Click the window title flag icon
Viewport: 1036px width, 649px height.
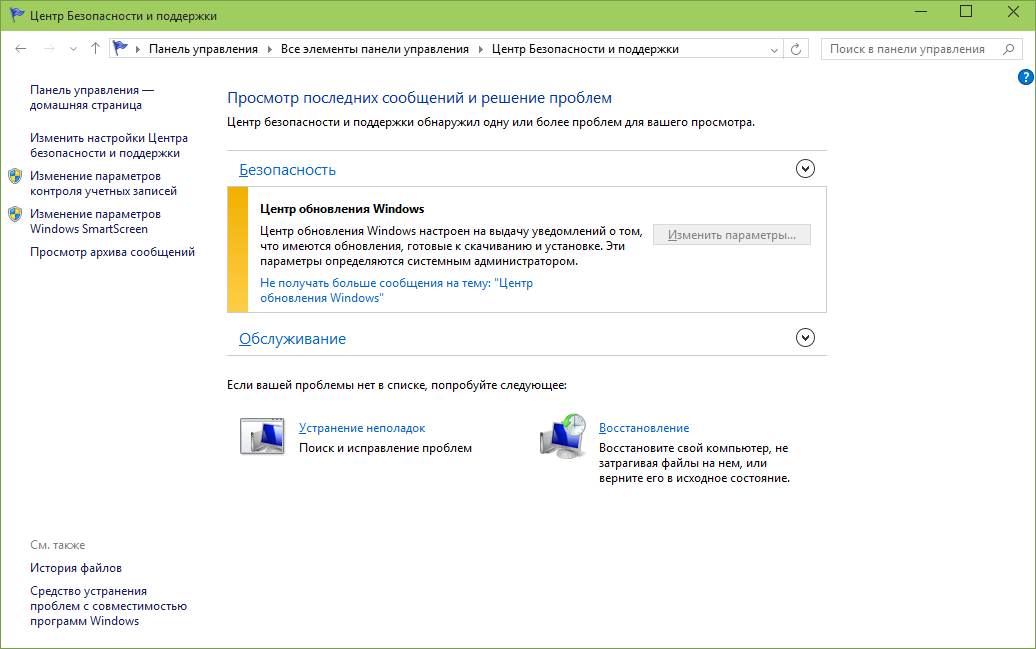pyautogui.click(x=17, y=15)
